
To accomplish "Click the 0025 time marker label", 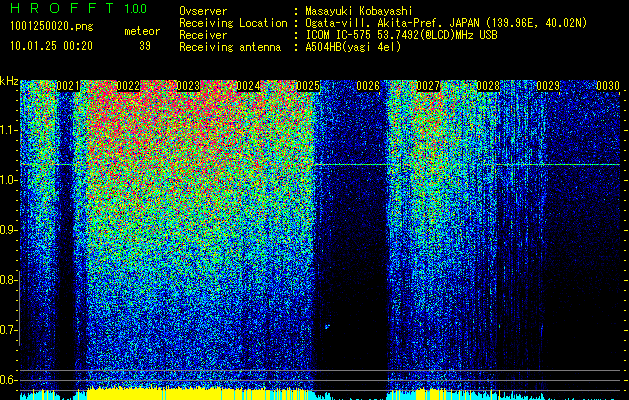I will 308,86.
